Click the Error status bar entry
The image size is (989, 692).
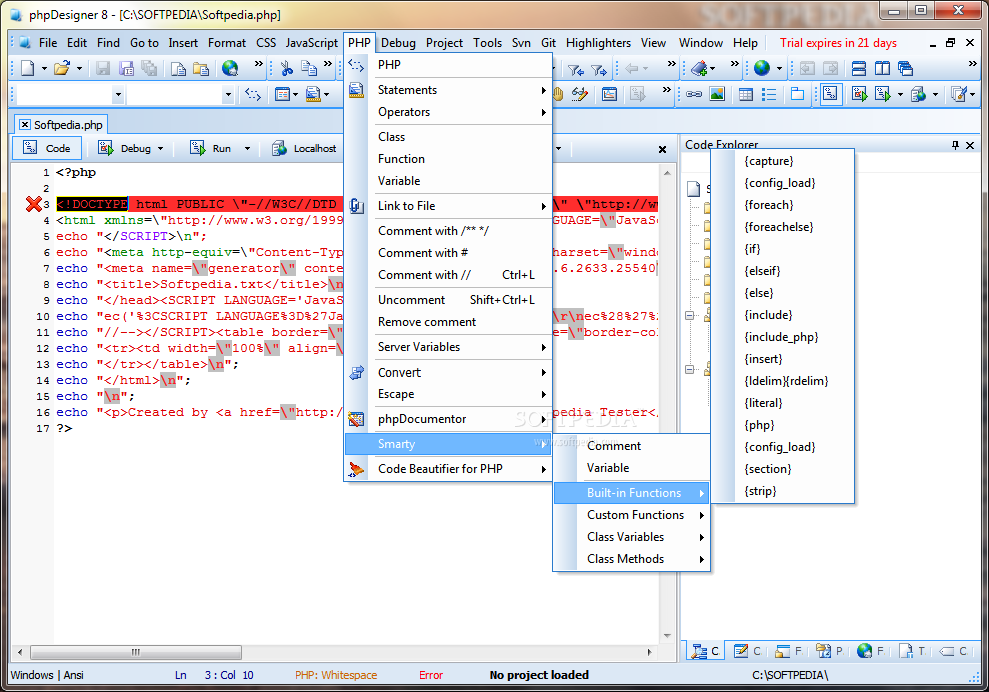[x=431, y=675]
